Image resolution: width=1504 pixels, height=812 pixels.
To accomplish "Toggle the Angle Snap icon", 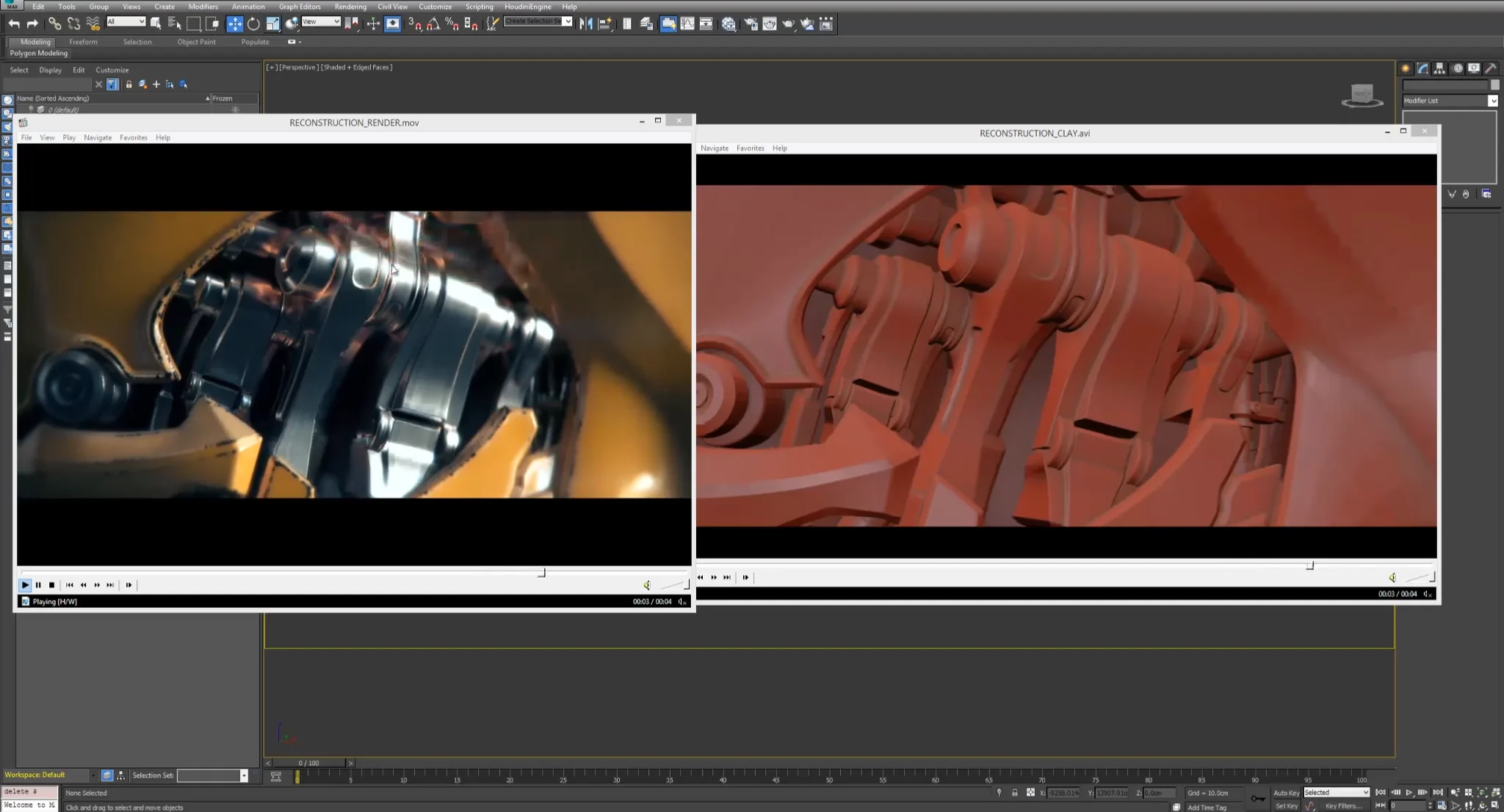I will [x=433, y=24].
